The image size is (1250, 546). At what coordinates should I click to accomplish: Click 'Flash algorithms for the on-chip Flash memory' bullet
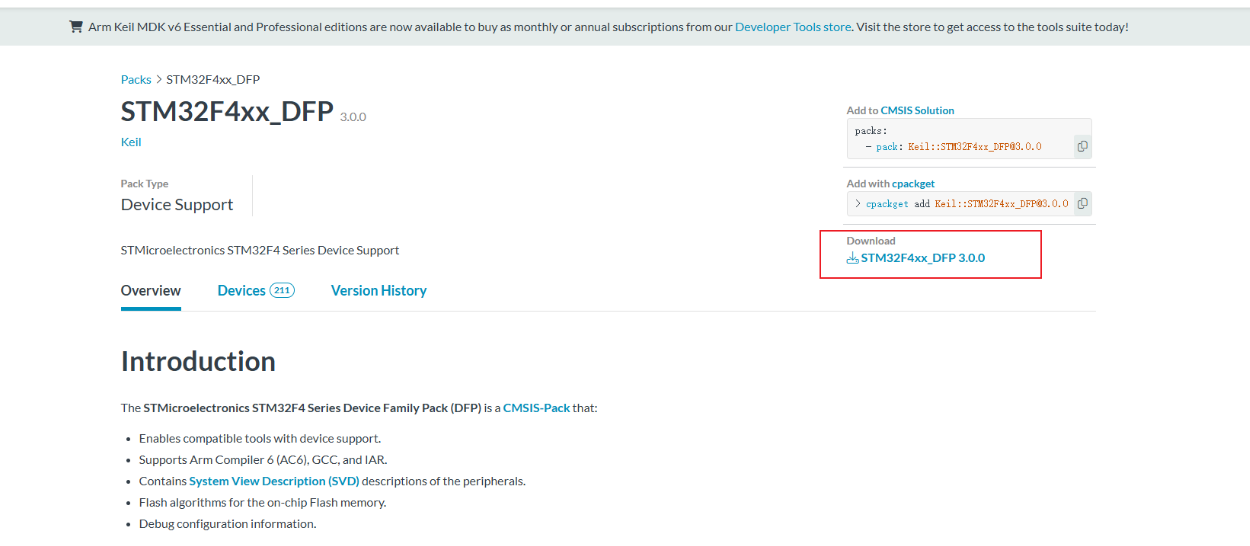(x=262, y=502)
